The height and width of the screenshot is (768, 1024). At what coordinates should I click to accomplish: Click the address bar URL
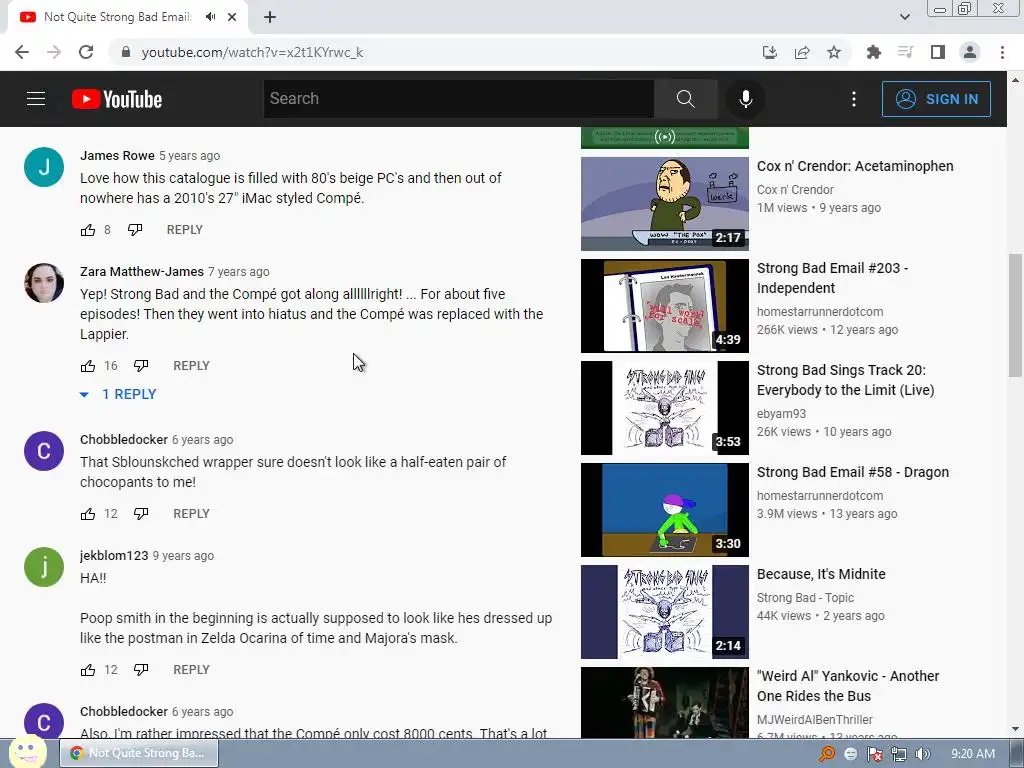252,52
